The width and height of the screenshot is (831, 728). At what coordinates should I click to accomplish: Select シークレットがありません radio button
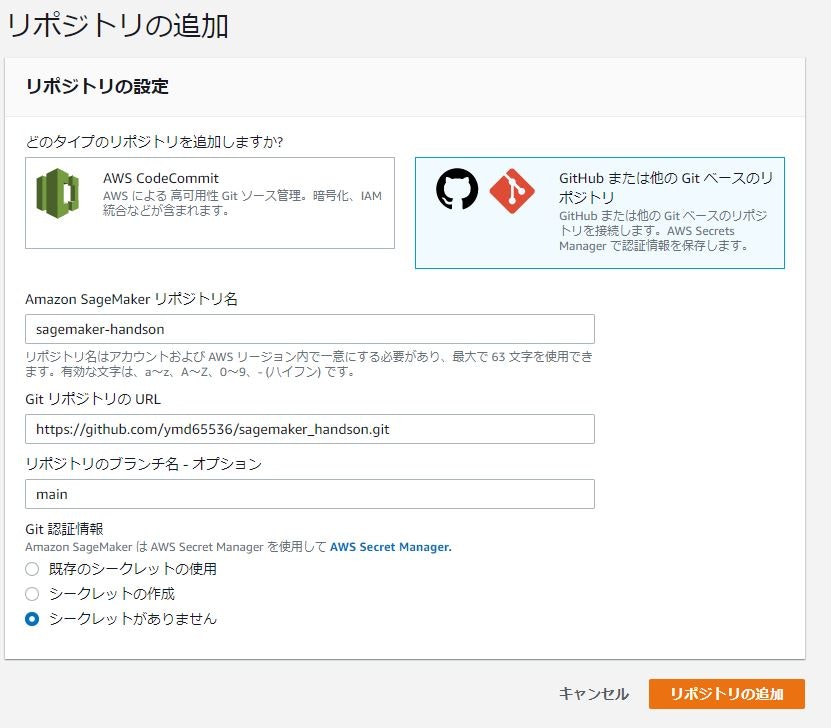click(x=32, y=619)
